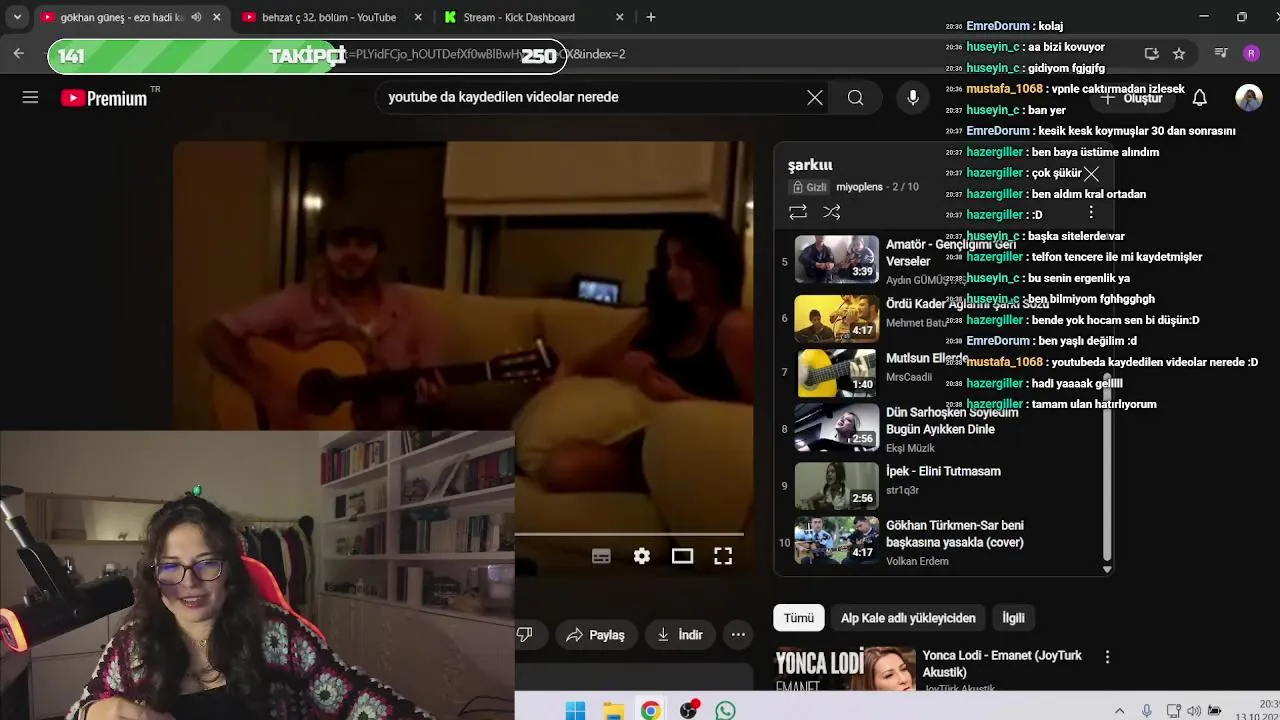The width and height of the screenshot is (1280, 720).
Task: Open options for Yonca Lodi Emanet video
Action: pyautogui.click(x=1107, y=657)
